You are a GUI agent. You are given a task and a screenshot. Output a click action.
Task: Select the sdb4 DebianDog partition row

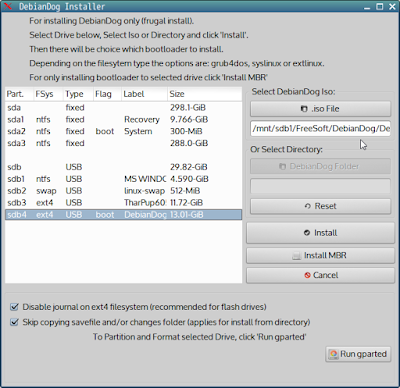123,215
